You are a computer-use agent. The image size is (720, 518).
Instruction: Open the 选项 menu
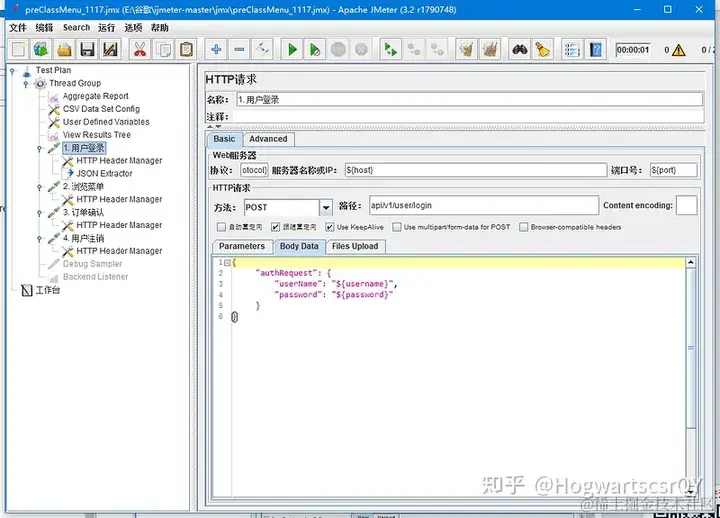[133, 28]
